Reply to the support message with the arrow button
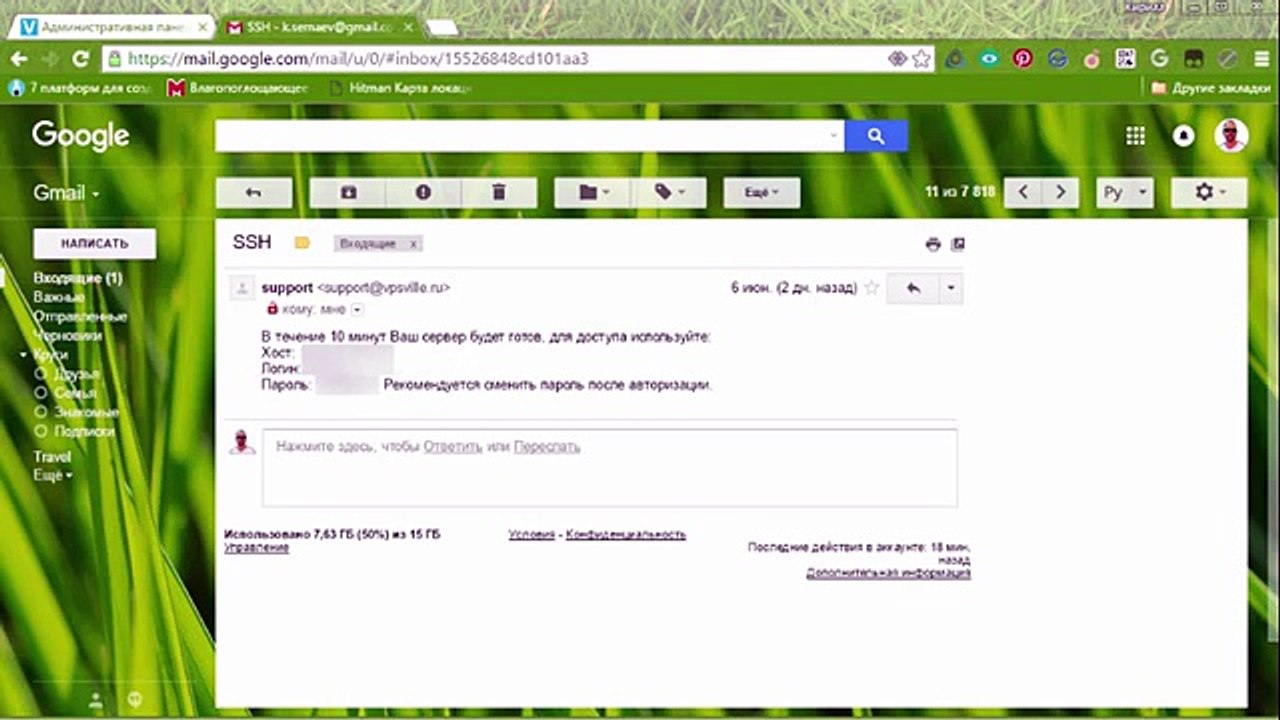The height and width of the screenshot is (720, 1280). coord(913,288)
